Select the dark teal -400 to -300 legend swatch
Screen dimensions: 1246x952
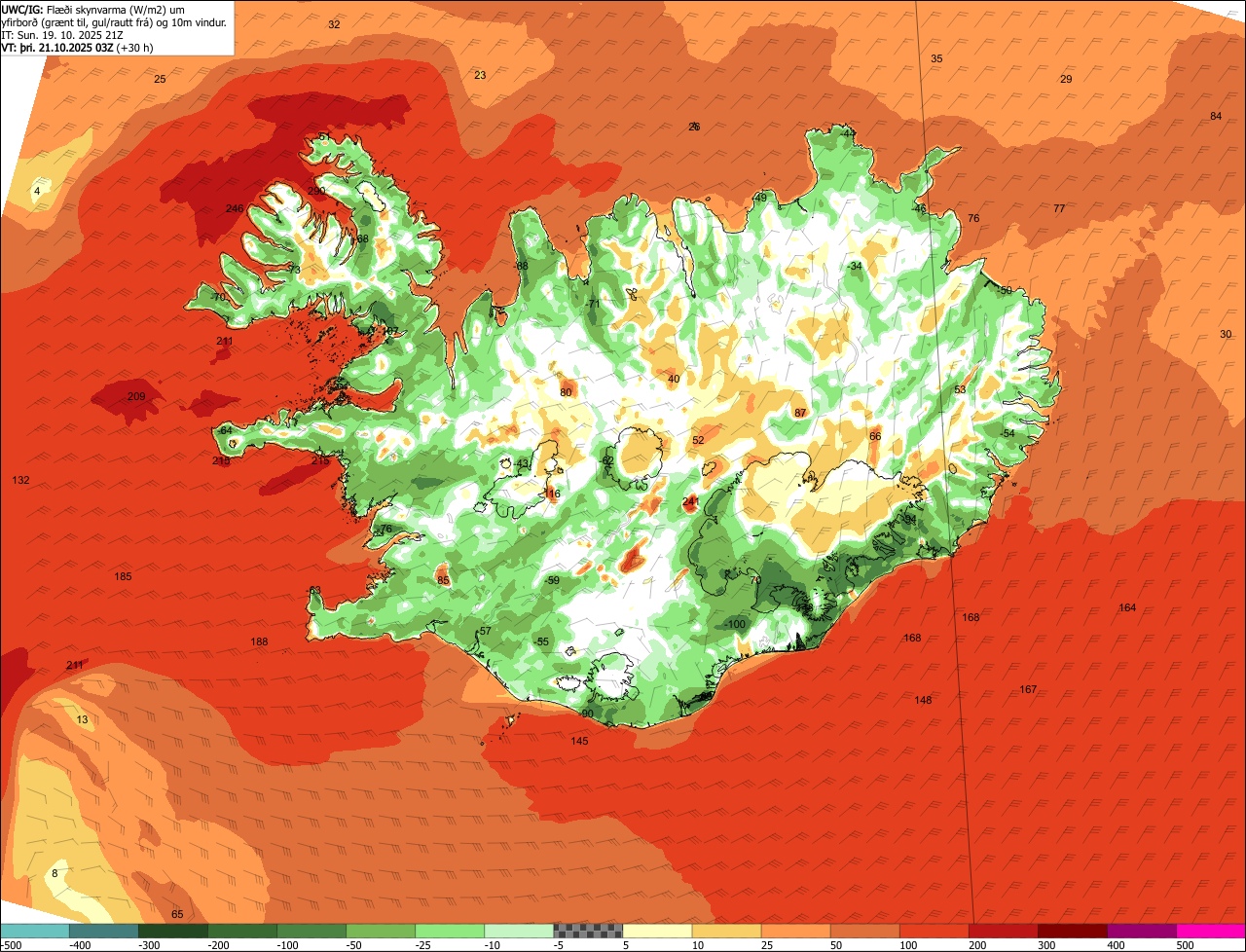click(104, 931)
